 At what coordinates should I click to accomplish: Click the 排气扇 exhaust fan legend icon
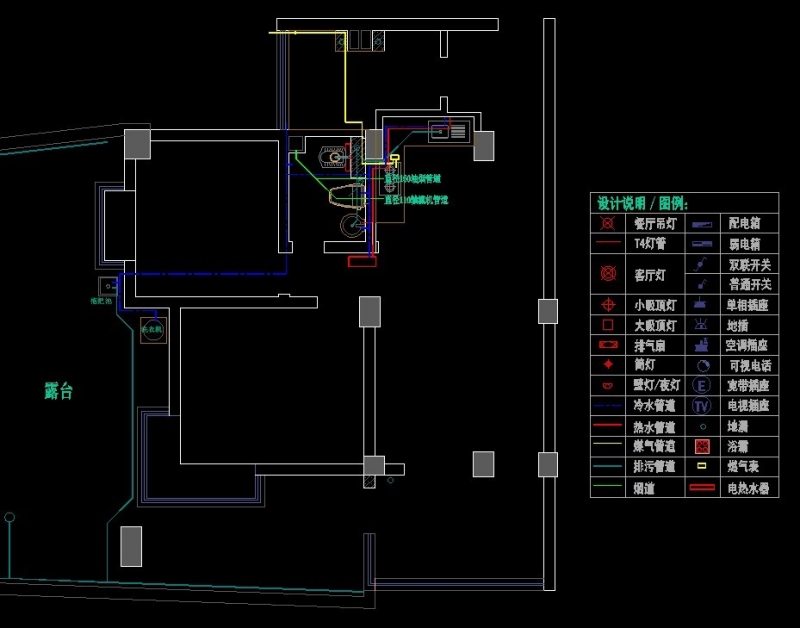606,345
